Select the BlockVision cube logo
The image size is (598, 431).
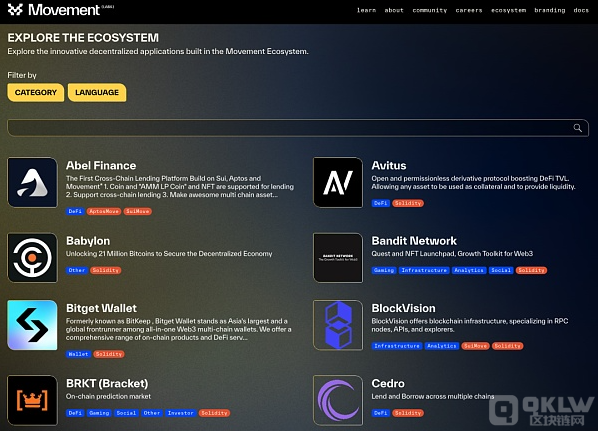[338, 325]
